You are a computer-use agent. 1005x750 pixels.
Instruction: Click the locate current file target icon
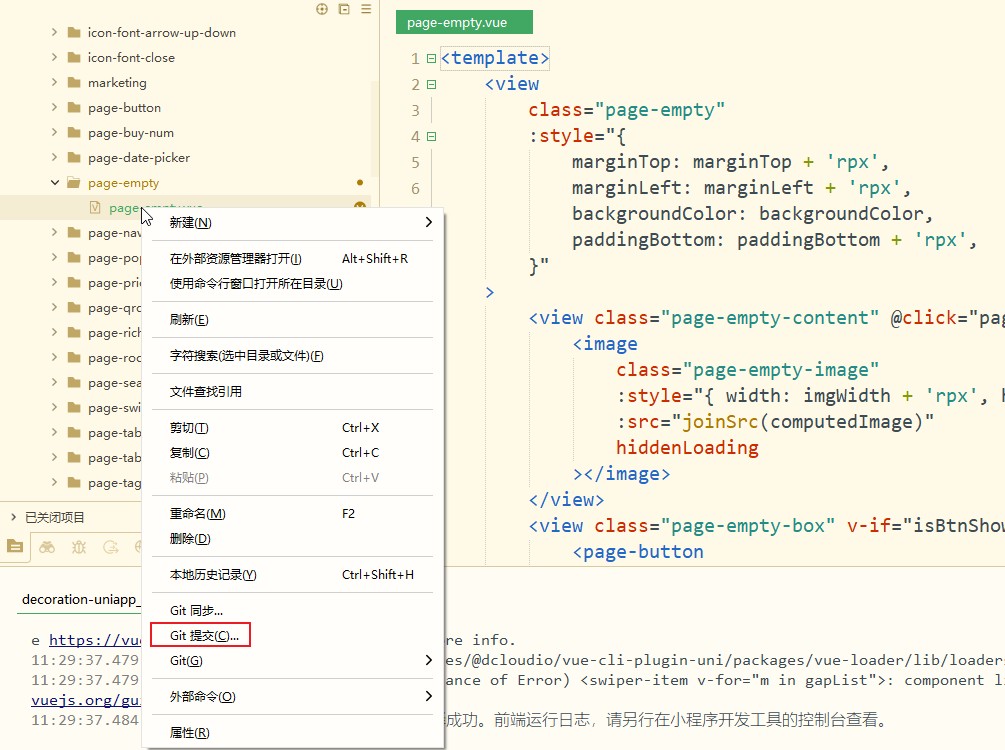(x=322, y=9)
